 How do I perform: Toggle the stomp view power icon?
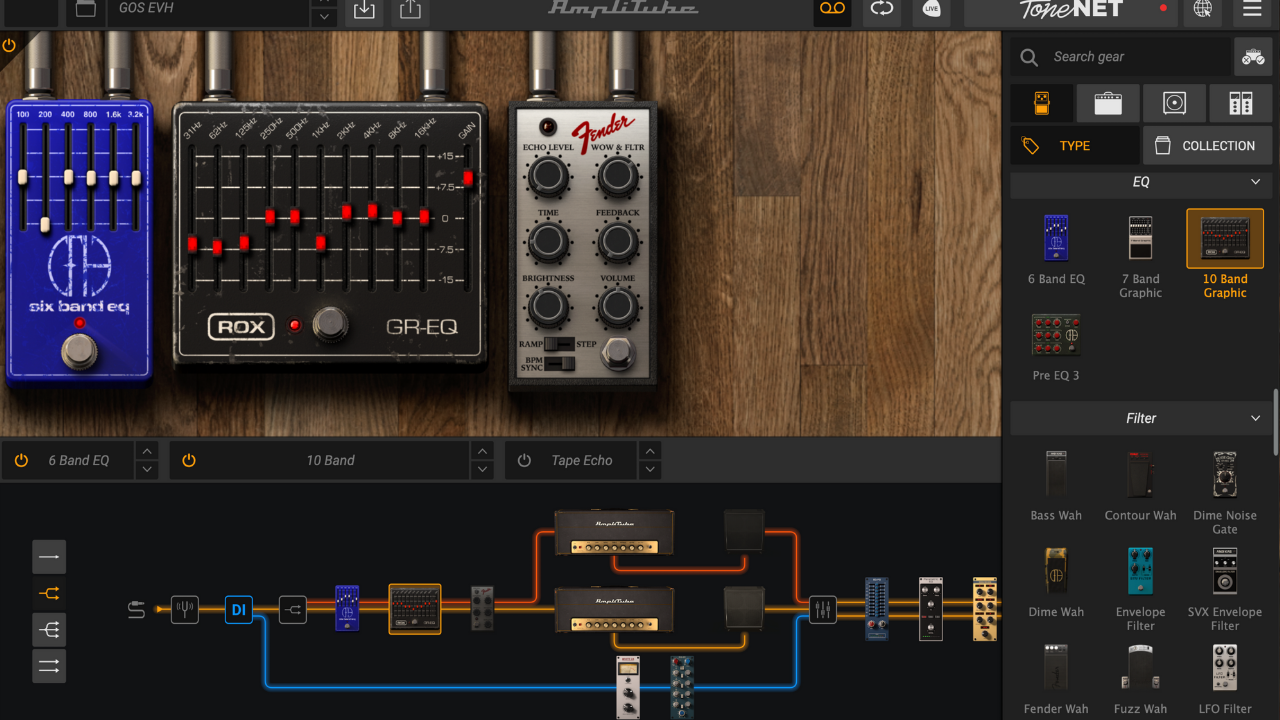pos(9,45)
